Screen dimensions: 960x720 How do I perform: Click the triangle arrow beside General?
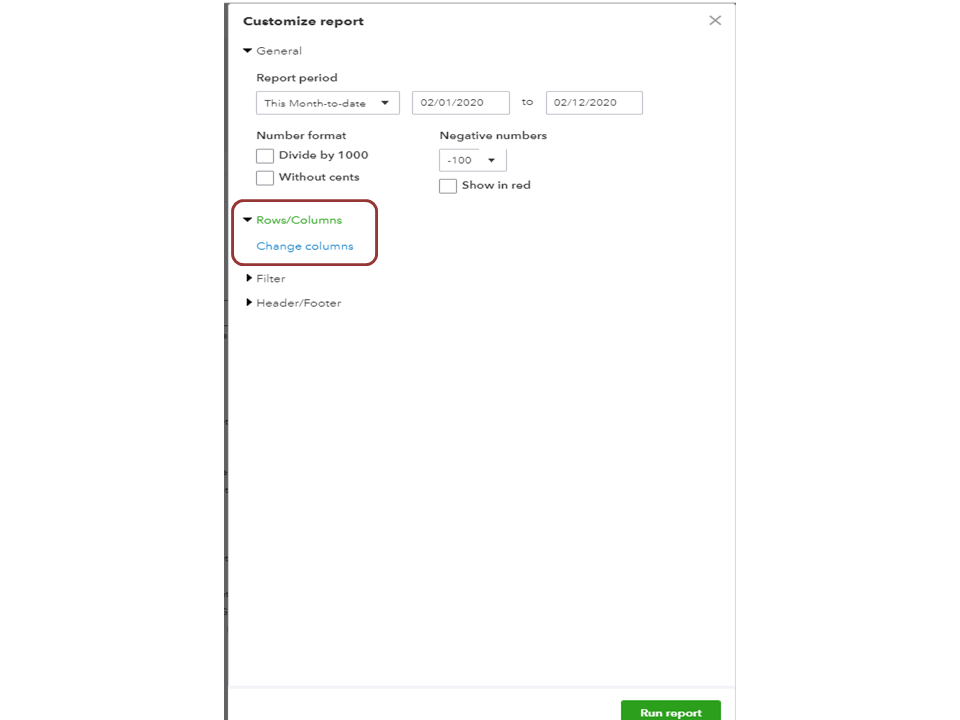tap(248, 50)
